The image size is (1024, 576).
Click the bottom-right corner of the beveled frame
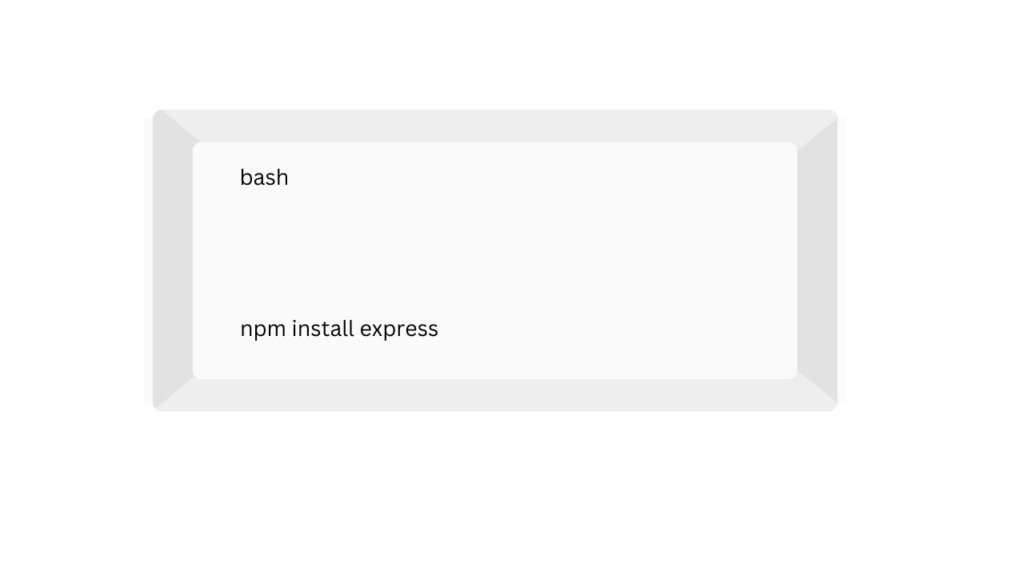(830, 403)
